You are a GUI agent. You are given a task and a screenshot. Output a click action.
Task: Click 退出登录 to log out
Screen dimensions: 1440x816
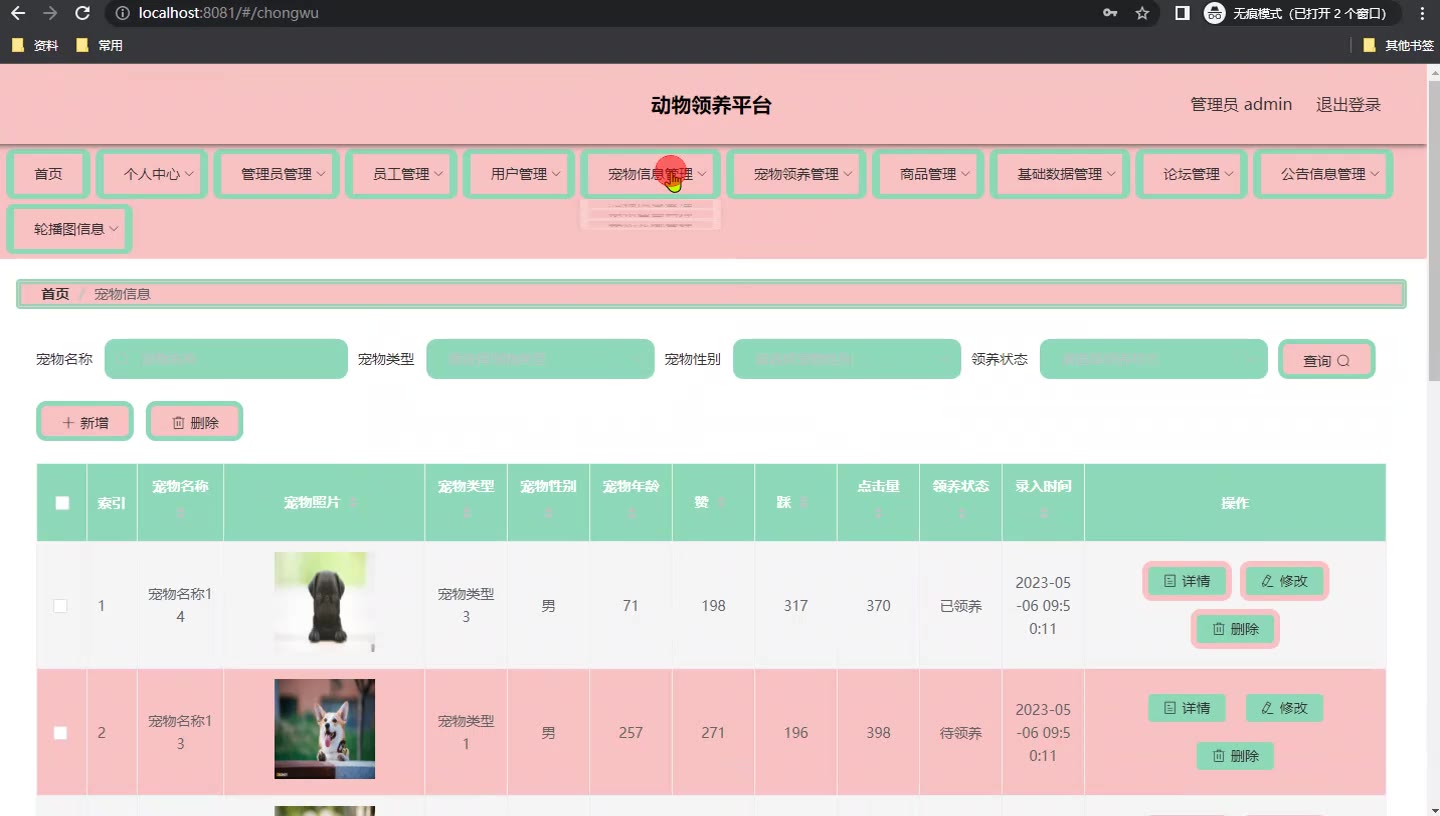1348,104
